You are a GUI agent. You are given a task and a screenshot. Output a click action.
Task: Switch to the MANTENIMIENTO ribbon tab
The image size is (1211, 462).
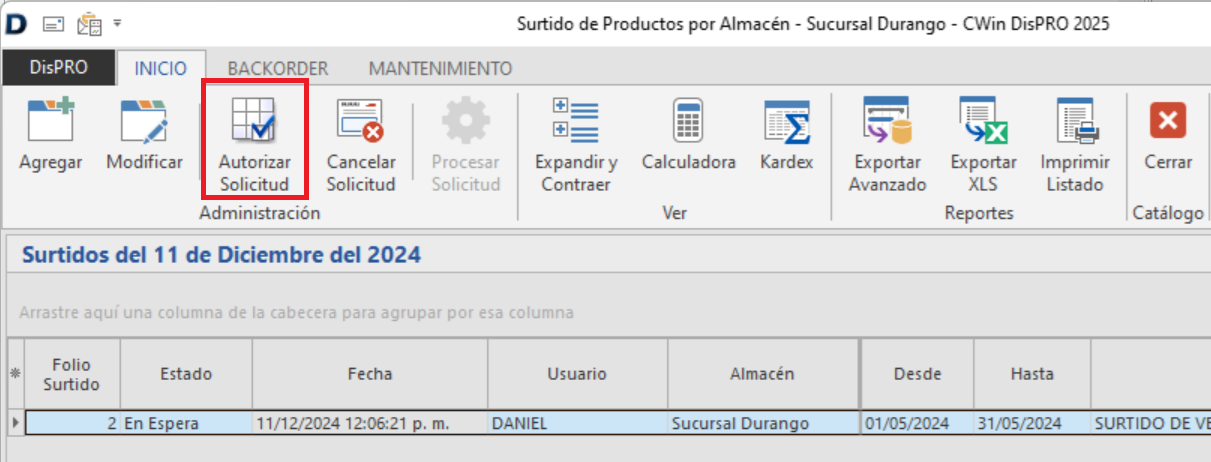coord(440,68)
